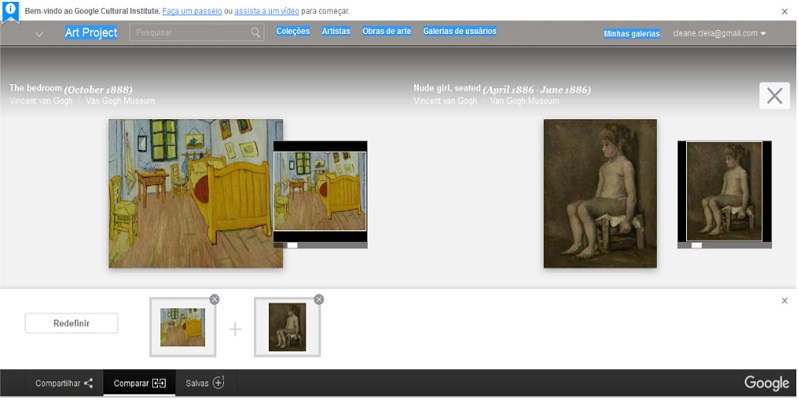Click the search magnifier icon
The height and width of the screenshot is (400, 799).
[256, 33]
